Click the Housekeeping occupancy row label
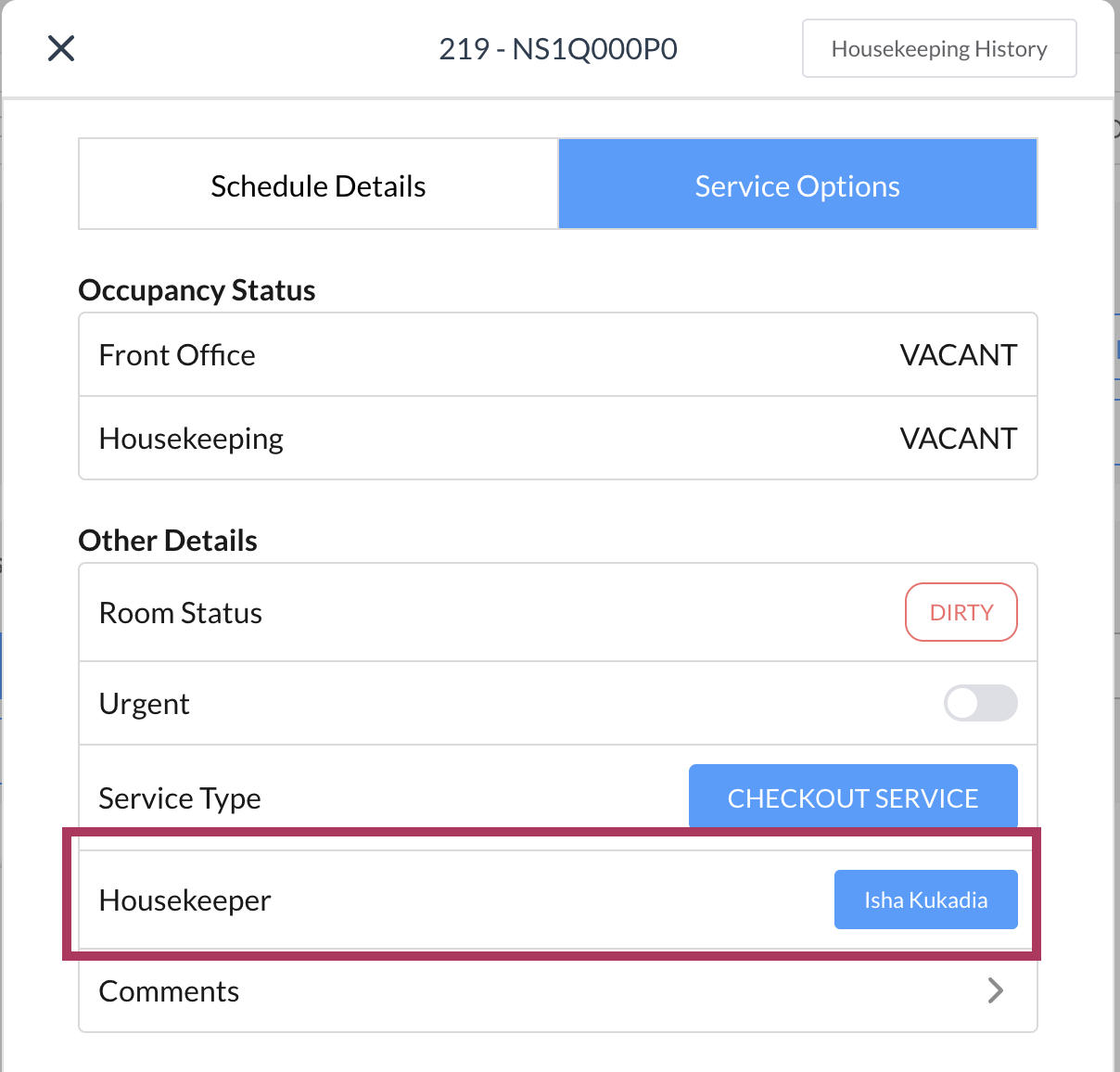Screen dimensions: 1120x1072 coord(191,439)
